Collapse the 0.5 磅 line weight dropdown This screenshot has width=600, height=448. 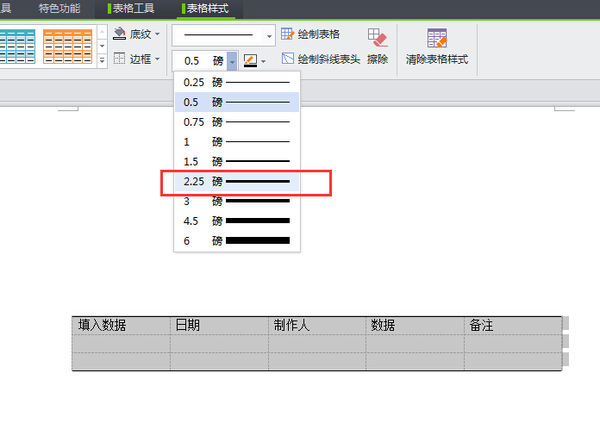pyautogui.click(x=232, y=60)
